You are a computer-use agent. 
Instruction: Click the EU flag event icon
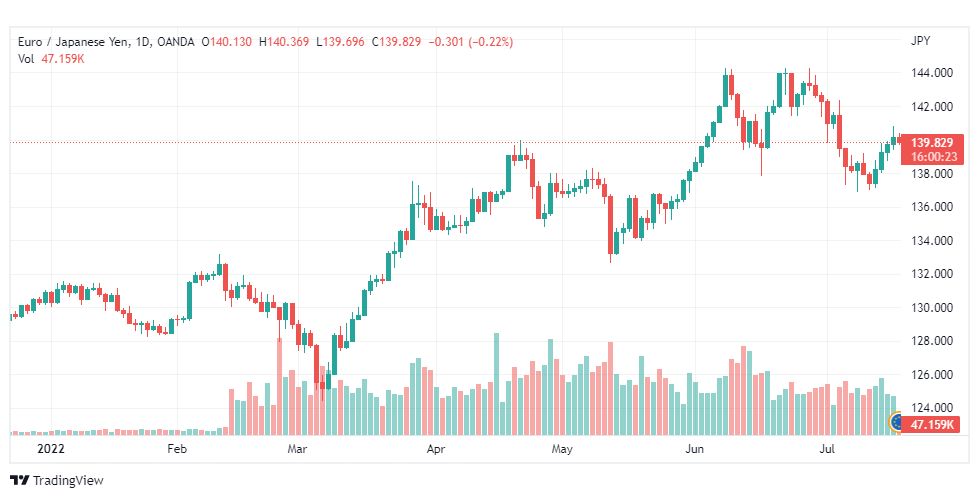pyautogui.click(x=895, y=422)
